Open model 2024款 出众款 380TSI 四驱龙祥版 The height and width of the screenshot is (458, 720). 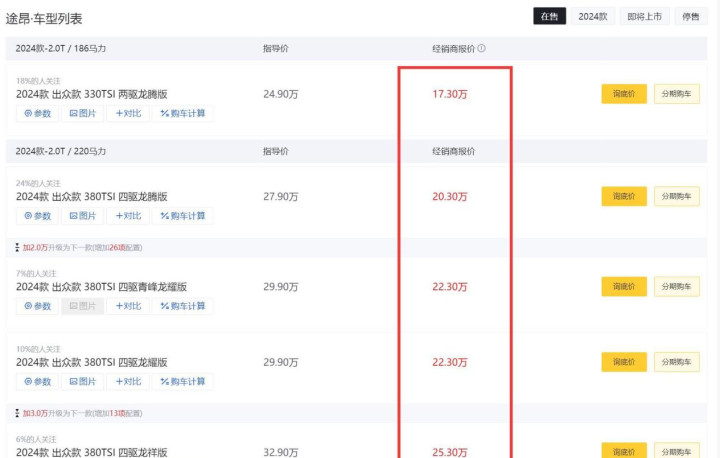pyautogui.click(x=91, y=452)
